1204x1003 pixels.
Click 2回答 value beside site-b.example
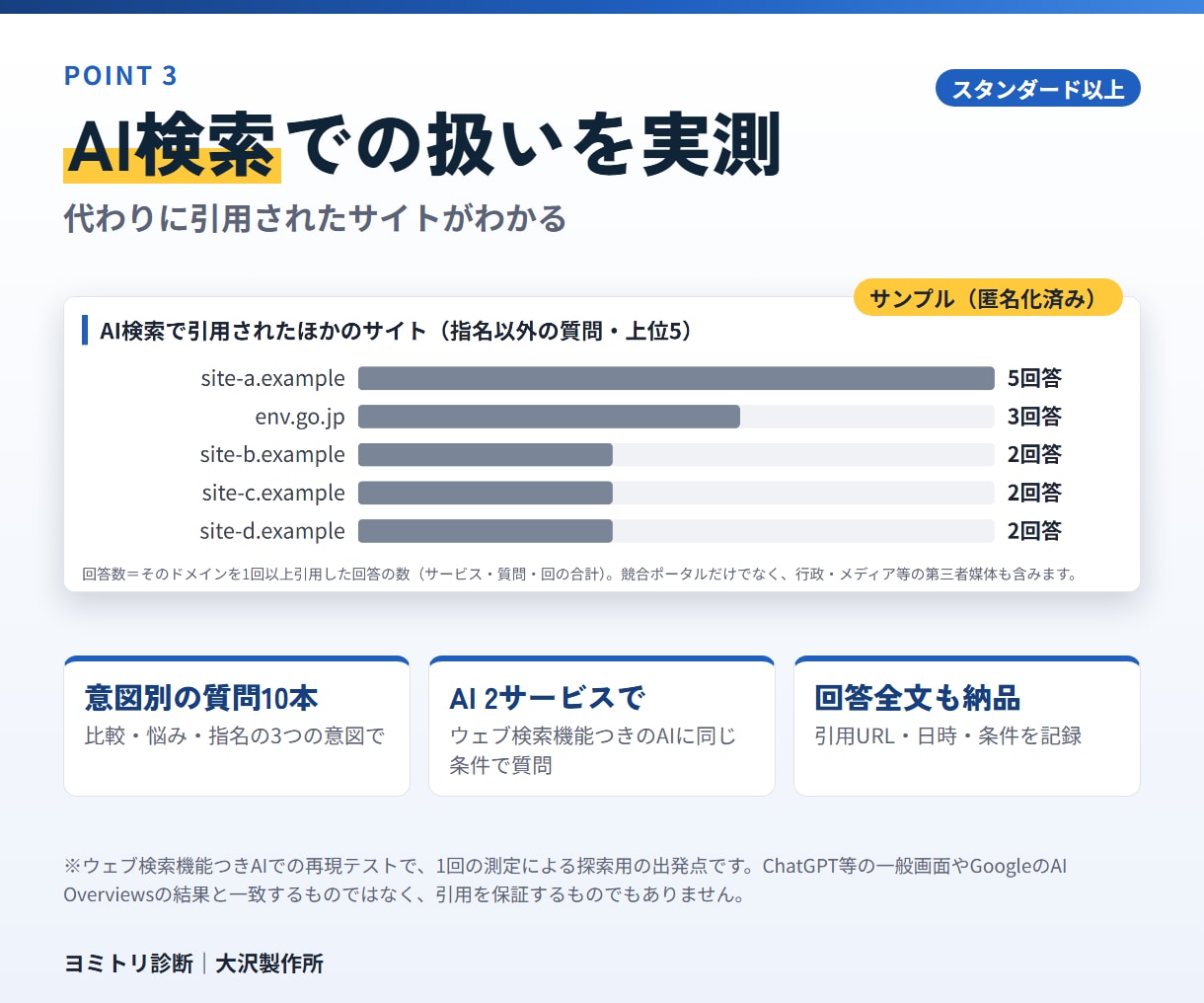point(1034,454)
